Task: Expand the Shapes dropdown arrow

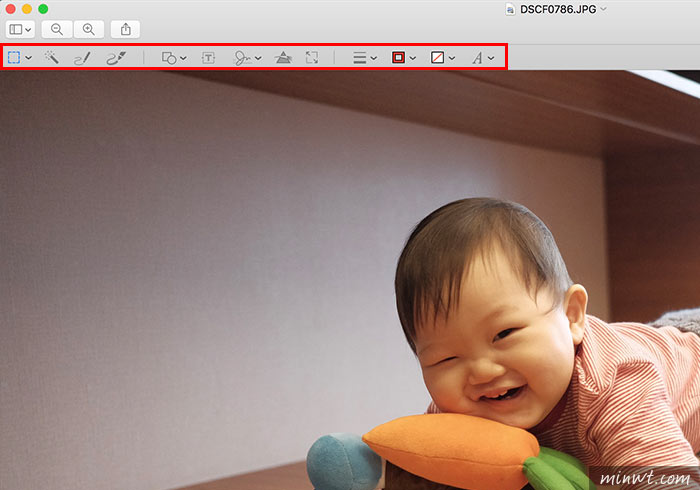Action: [183, 58]
